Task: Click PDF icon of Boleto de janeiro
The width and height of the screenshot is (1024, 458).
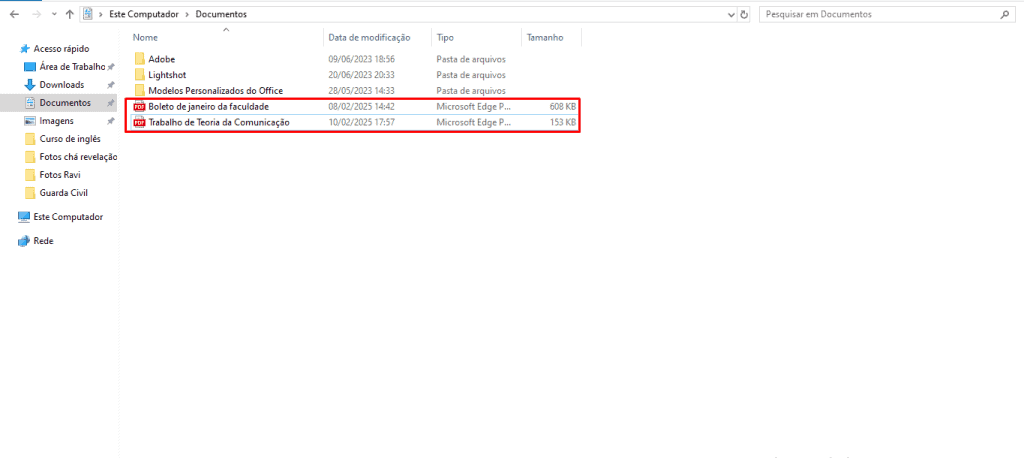Action: click(139, 106)
